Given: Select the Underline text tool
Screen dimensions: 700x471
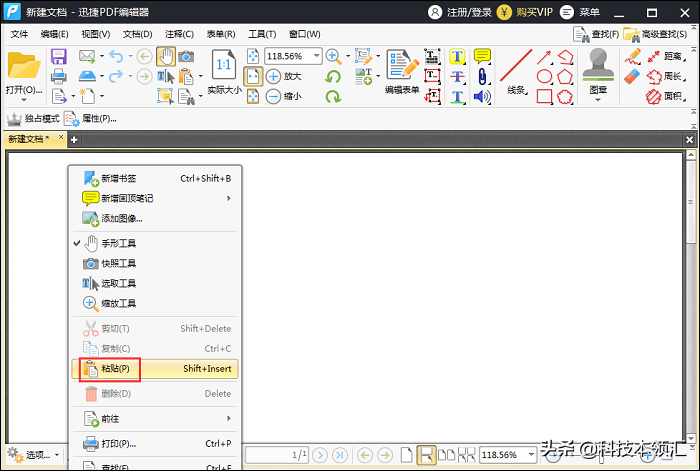Looking at the screenshot, I should tap(457, 96).
